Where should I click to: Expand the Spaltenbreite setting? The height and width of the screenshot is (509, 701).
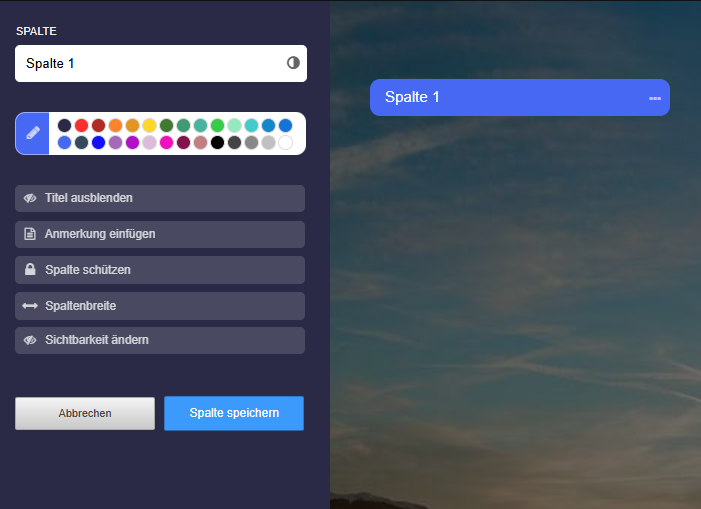tap(160, 305)
